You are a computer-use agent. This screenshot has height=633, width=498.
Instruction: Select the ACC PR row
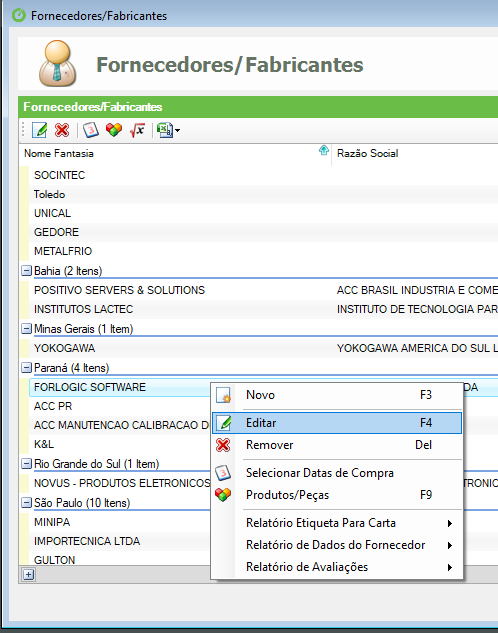tap(119, 406)
